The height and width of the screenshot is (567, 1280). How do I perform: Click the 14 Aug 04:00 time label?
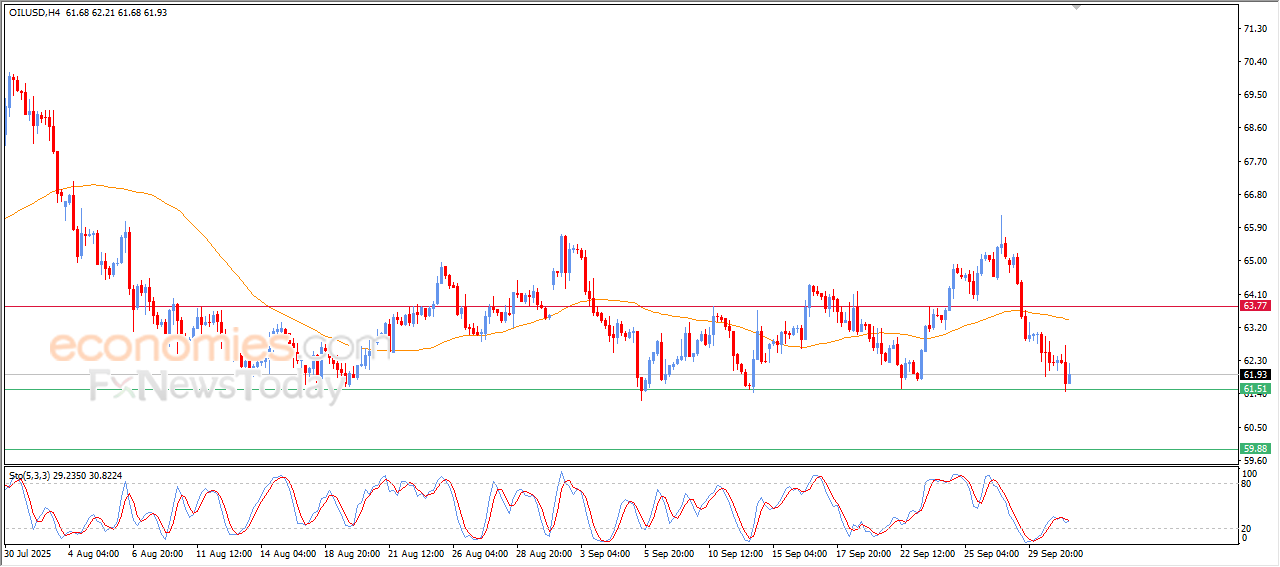click(x=287, y=553)
